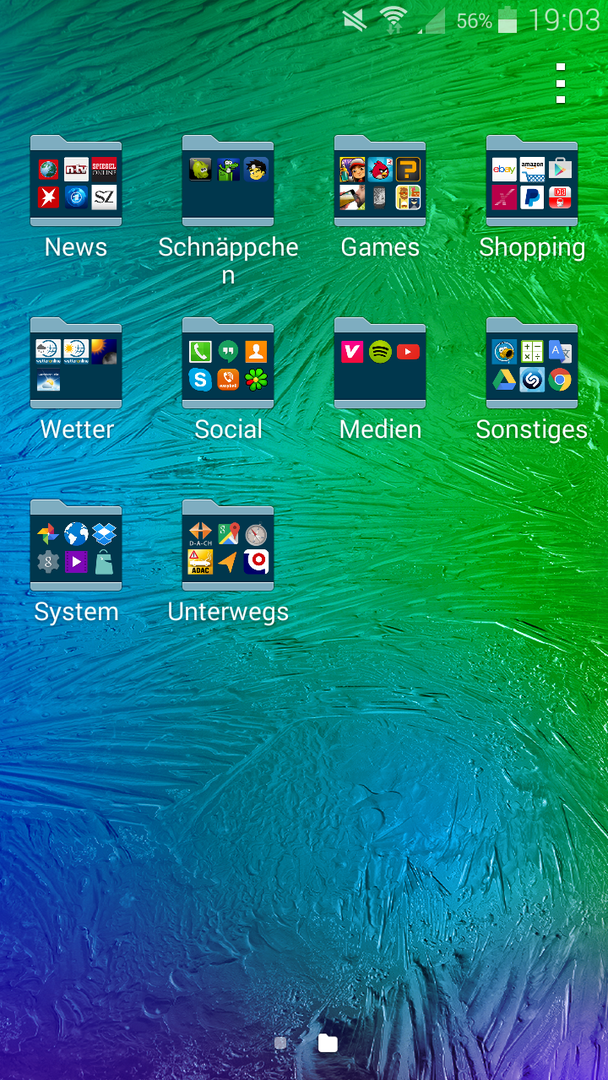Viewport: 608px width, 1080px height.
Task: Tap the Hangouts icon in Social
Action: point(228,352)
